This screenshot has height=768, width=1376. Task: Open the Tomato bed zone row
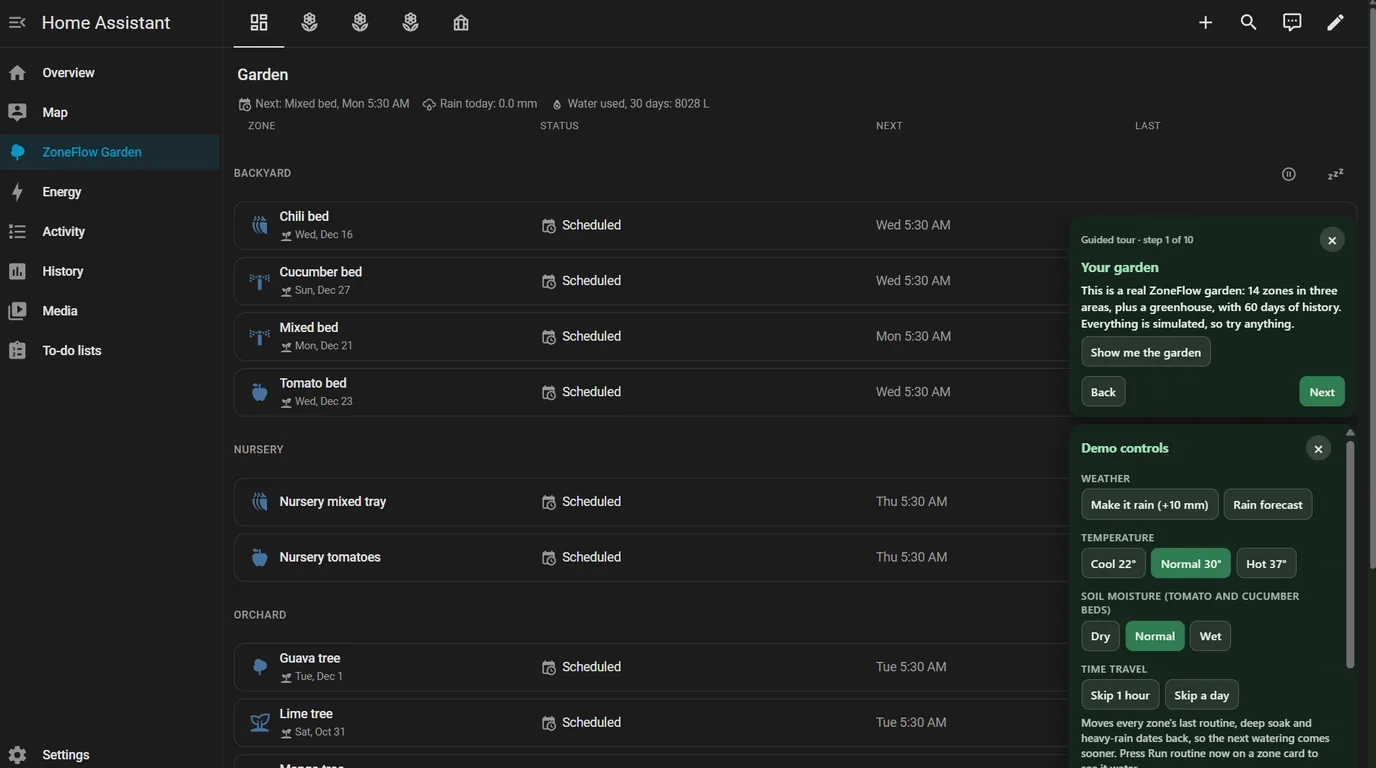click(x=650, y=392)
